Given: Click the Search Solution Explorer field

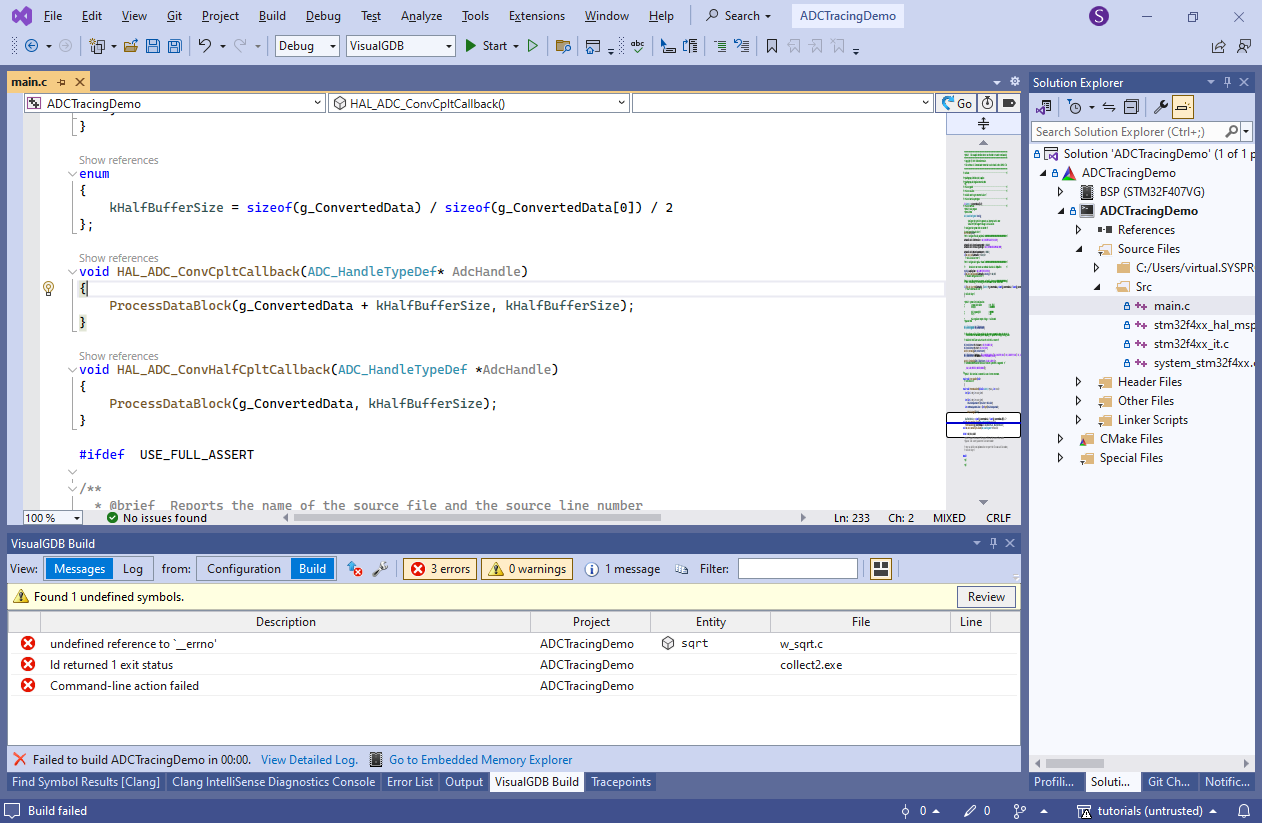Looking at the screenshot, I should point(1128,131).
